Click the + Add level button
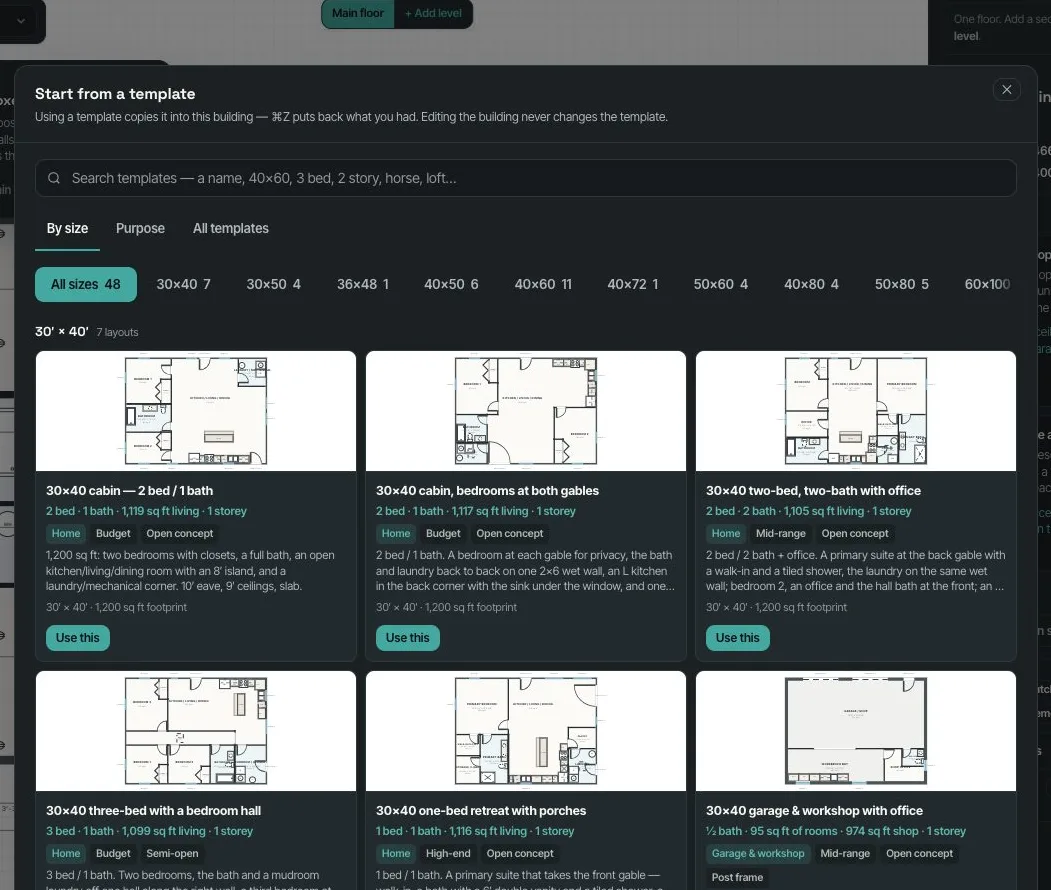Viewport: 1051px width, 890px height. [x=433, y=13]
